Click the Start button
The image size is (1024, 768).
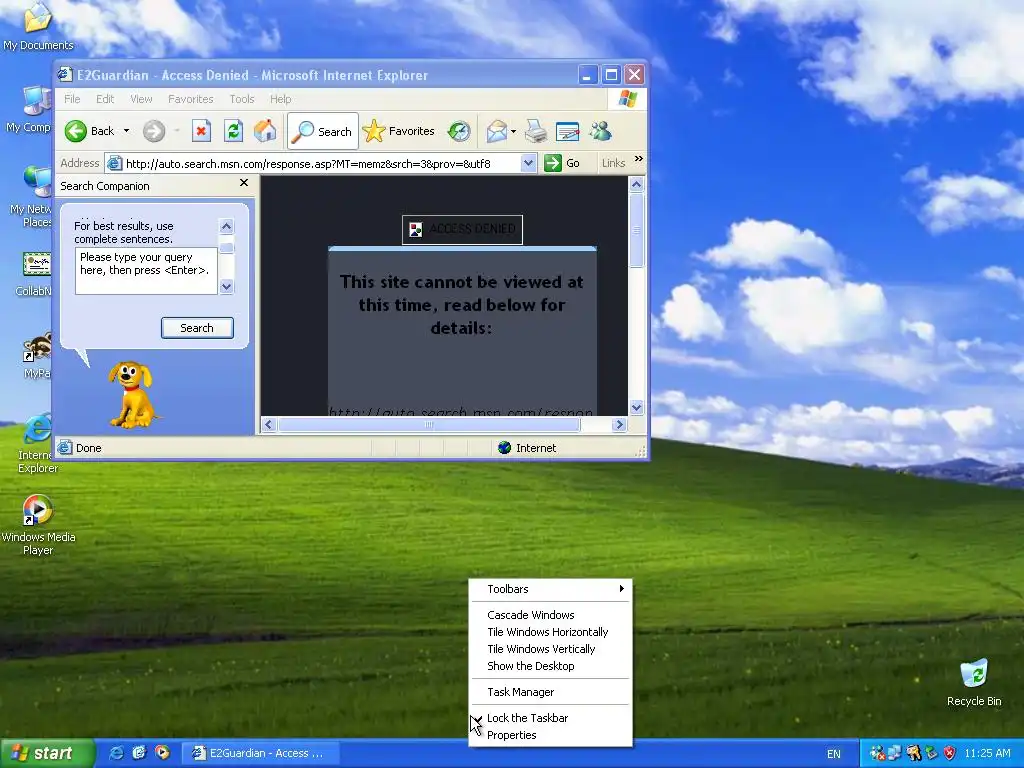[x=47, y=754]
